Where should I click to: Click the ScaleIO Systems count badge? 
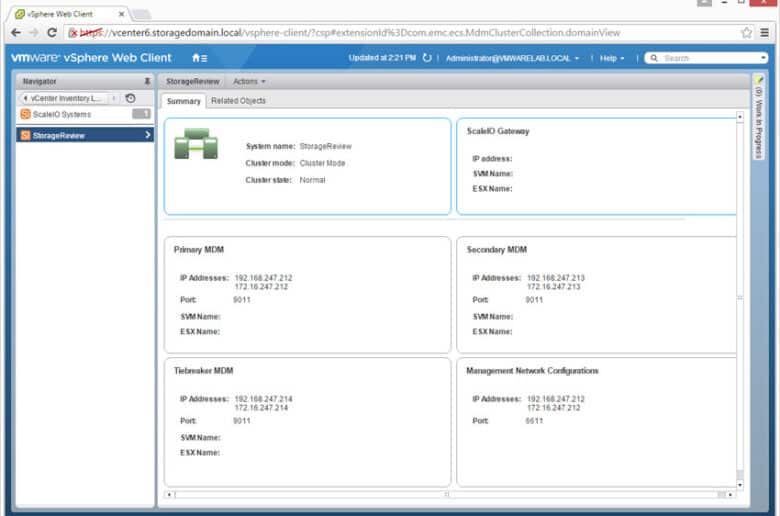[141, 114]
